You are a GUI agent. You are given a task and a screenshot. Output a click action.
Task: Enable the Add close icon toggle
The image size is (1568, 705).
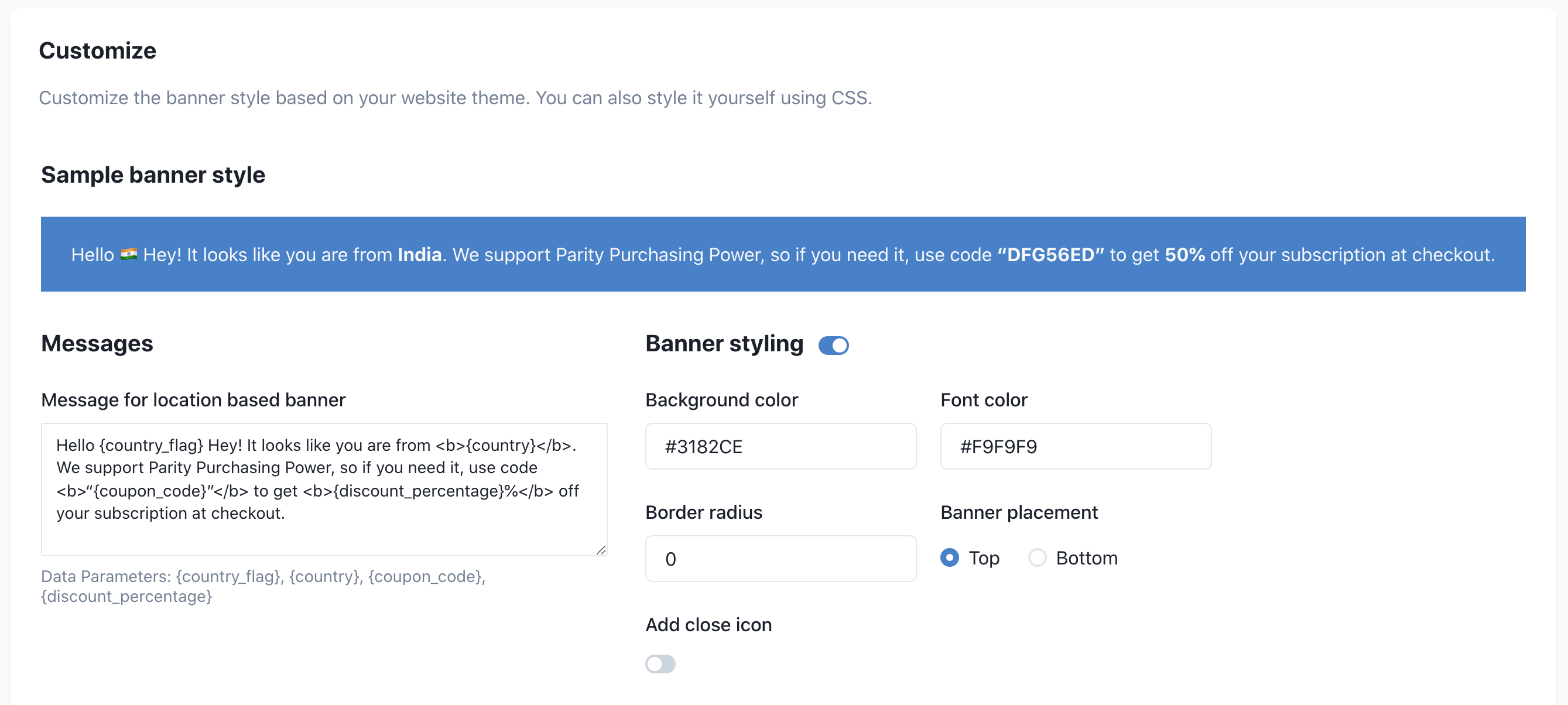pos(660,663)
